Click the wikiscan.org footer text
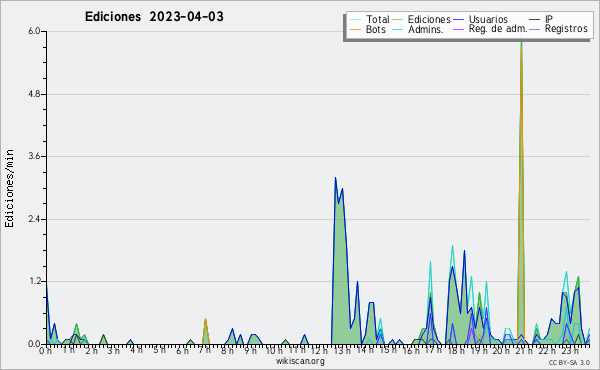Viewport: 600px width, 370px height. 300,360
